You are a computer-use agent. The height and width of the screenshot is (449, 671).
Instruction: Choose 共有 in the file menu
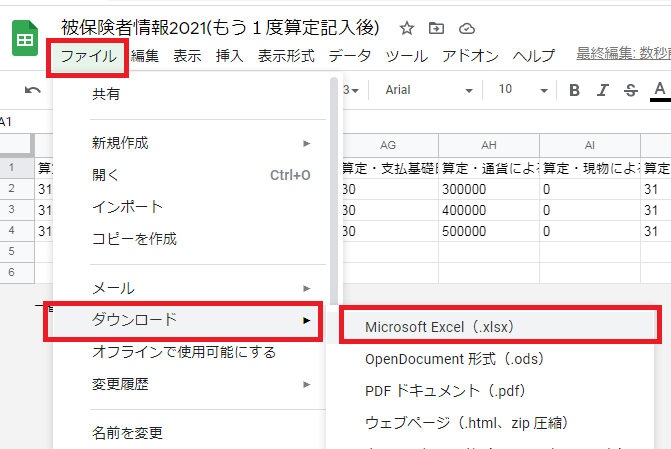pos(188,94)
